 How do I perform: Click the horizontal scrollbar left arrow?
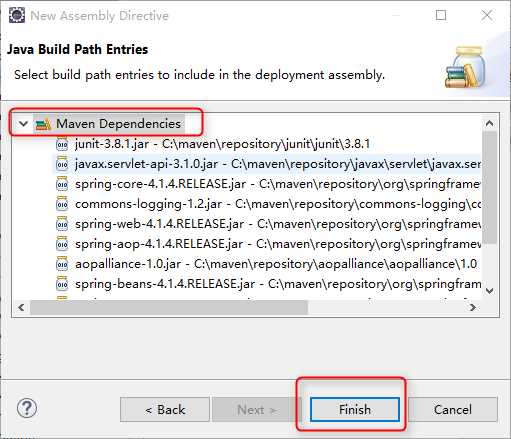21,307
